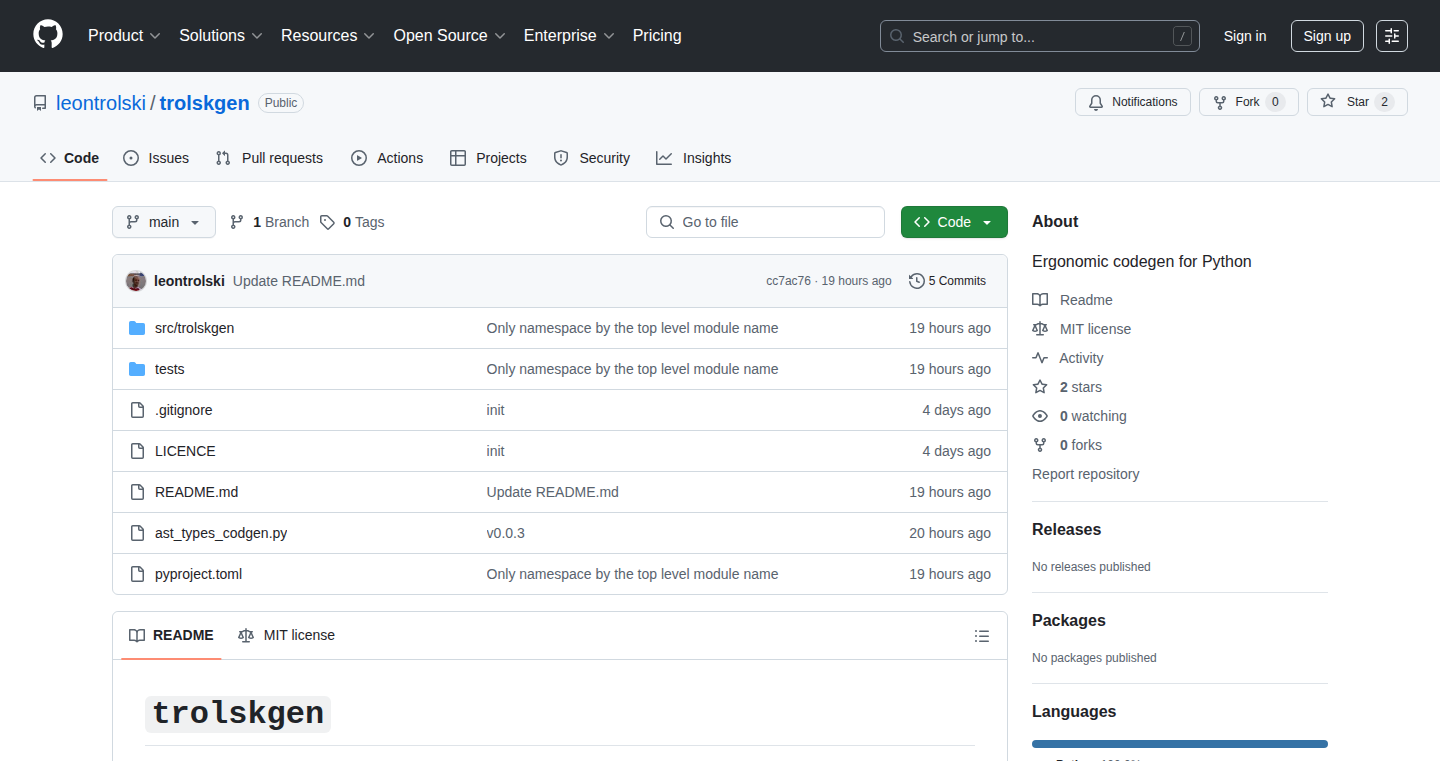Click the Go to file search field
The height and width of the screenshot is (761, 1440).
766,222
